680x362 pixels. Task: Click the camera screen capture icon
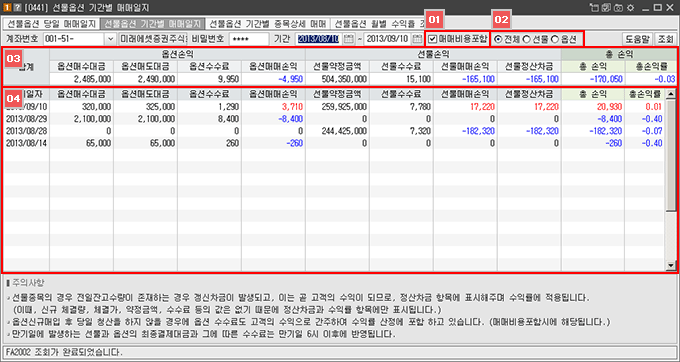coord(618,7)
